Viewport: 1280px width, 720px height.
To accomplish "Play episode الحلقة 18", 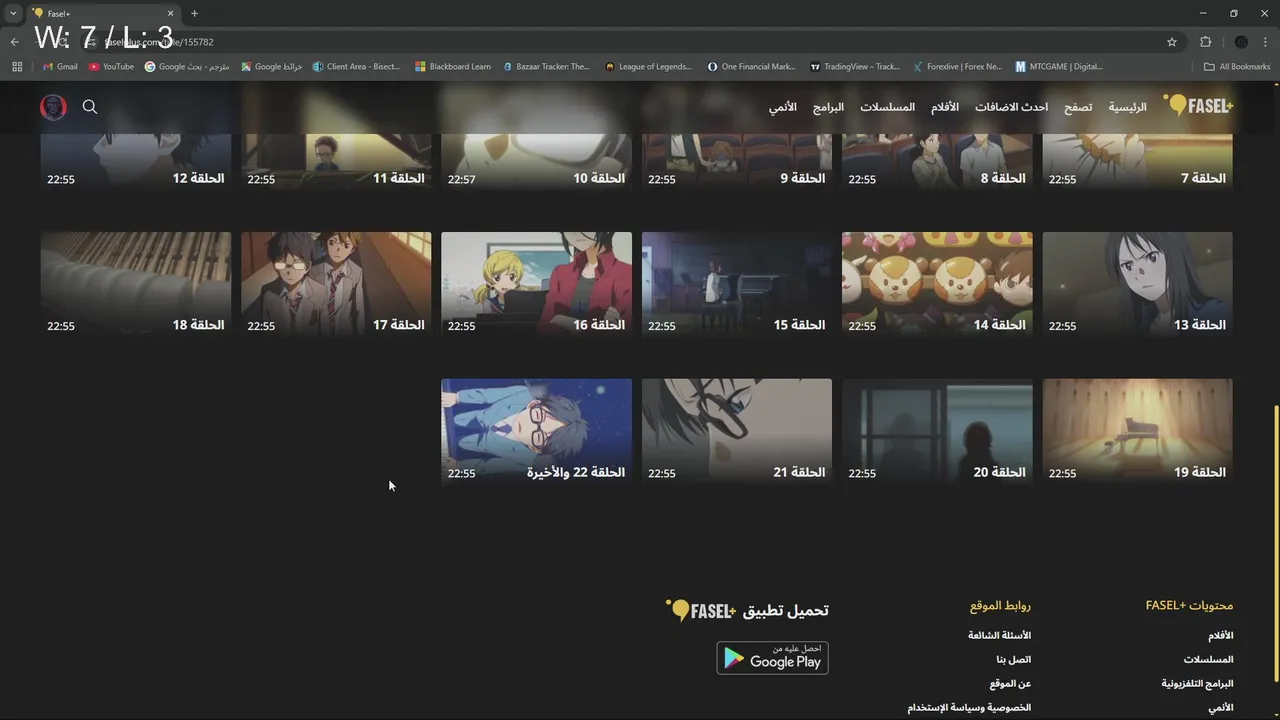I will tap(136, 285).
